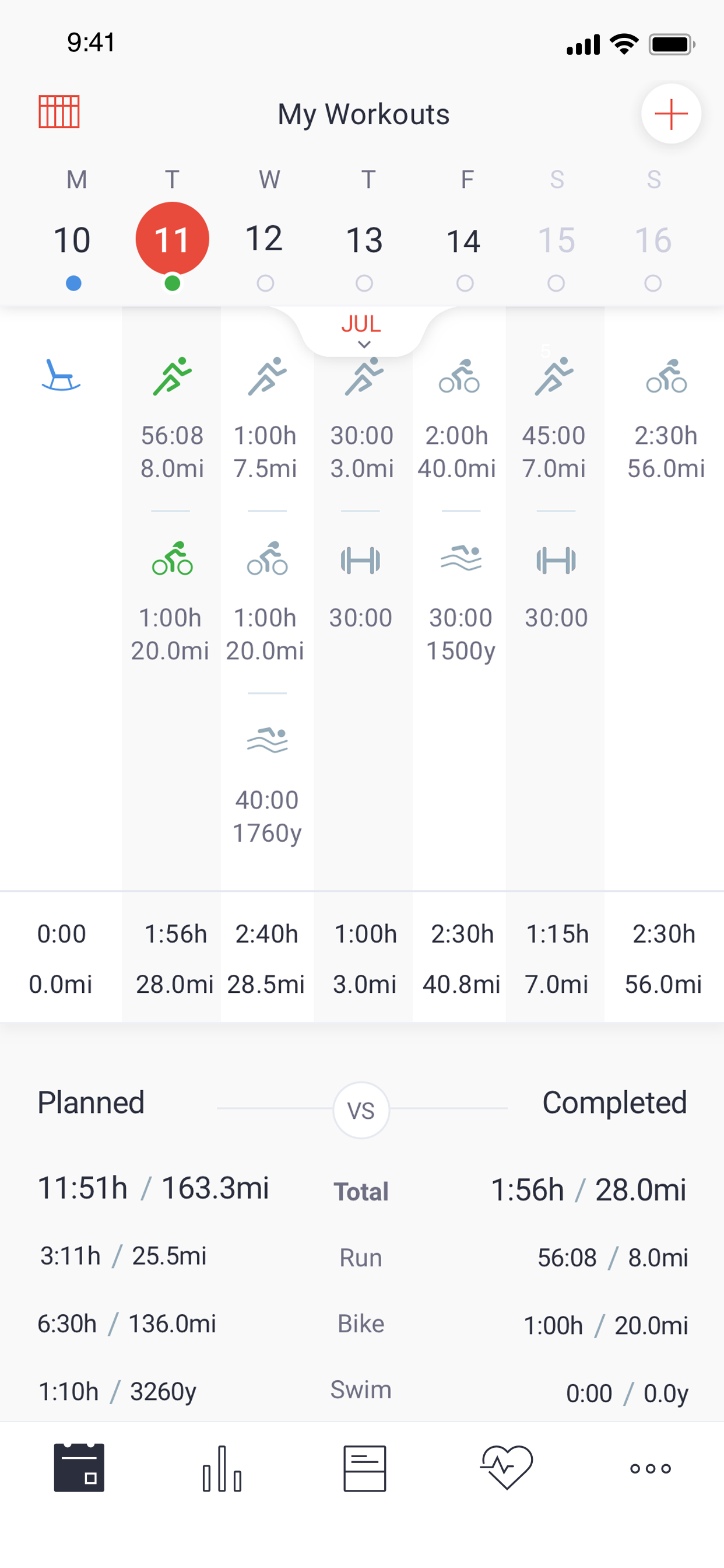Image resolution: width=724 pixels, height=1568 pixels.
Task: Open Sunday's 2:30h bike ride icon
Action: click(x=666, y=377)
